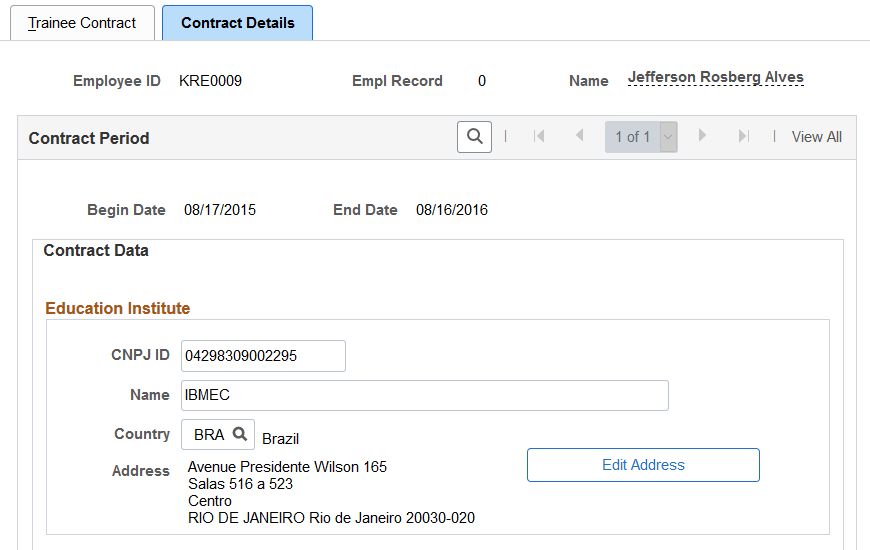Image resolution: width=870 pixels, height=550 pixels.
Task: Open the Country lookup magnifier icon
Action: pos(240,434)
